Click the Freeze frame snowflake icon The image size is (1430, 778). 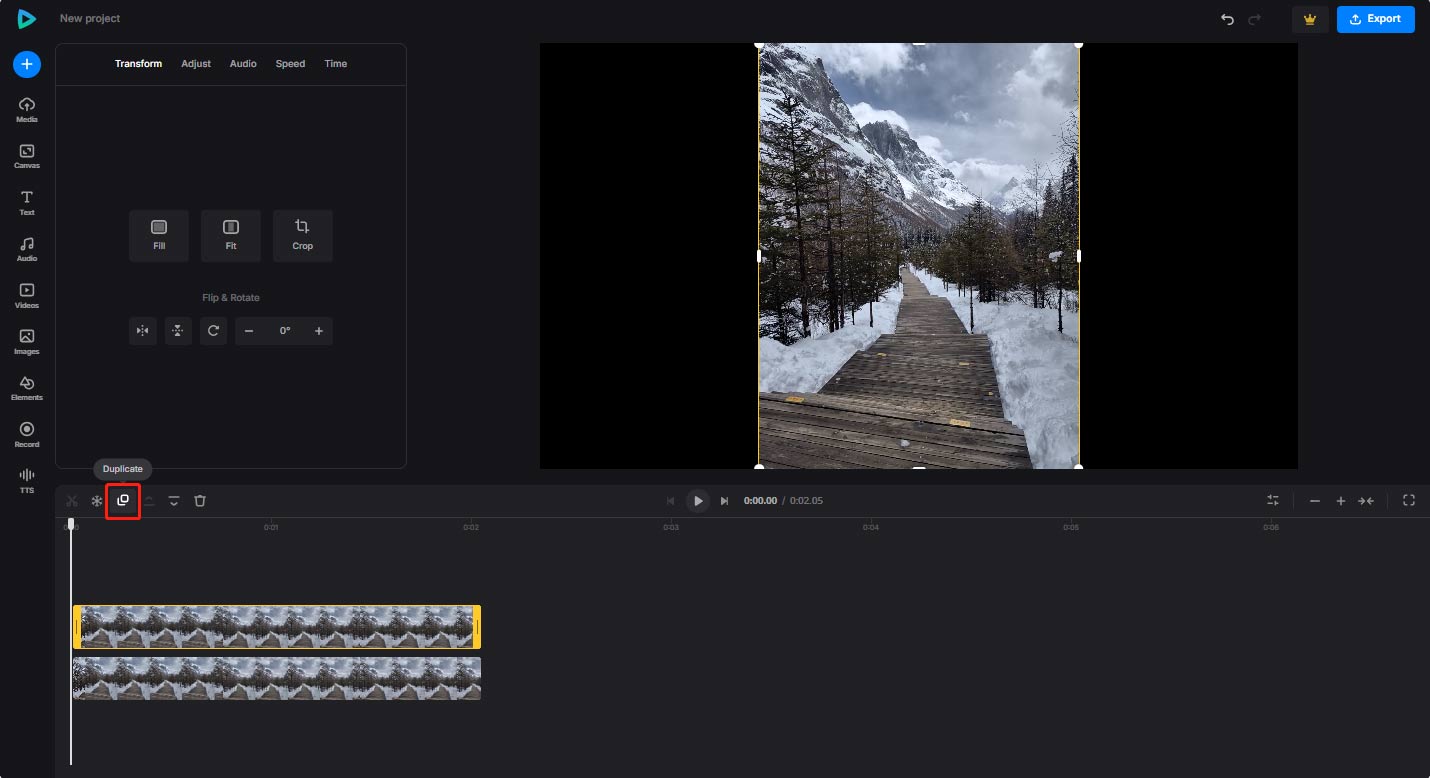97,501
